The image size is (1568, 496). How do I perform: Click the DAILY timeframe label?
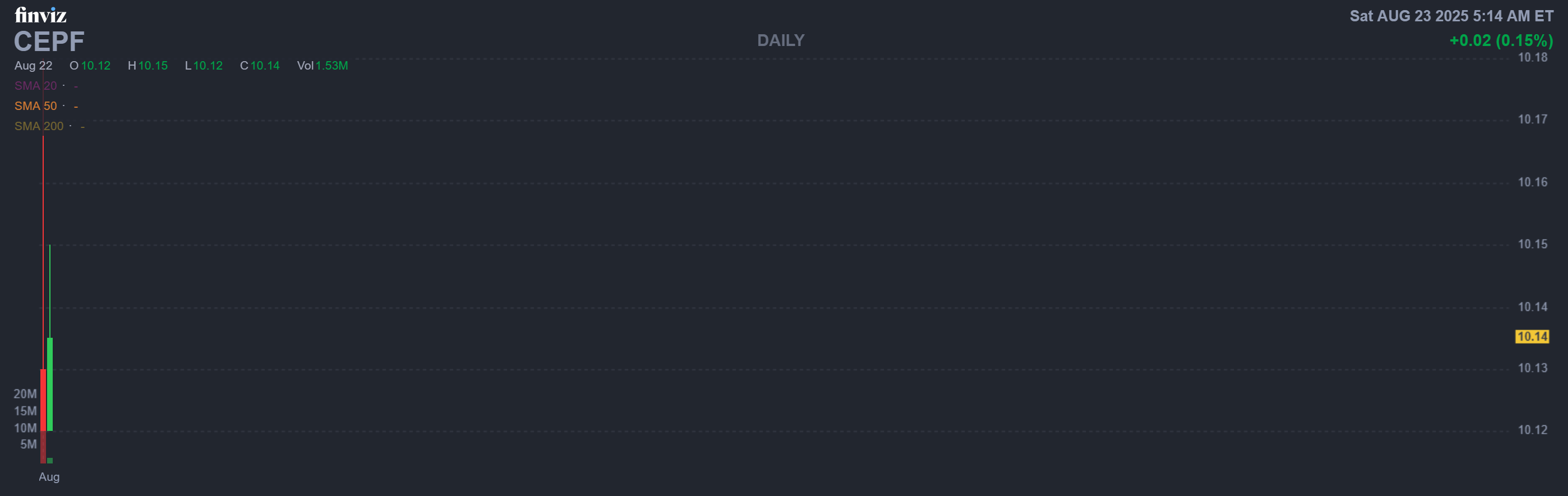pyautogui.click(x=780, y=40)
